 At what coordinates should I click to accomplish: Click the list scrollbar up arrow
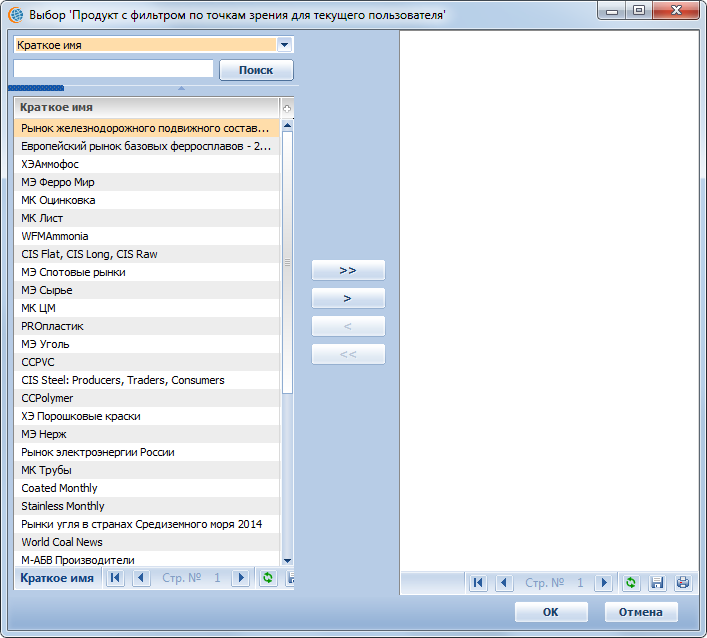pos(287,125)
